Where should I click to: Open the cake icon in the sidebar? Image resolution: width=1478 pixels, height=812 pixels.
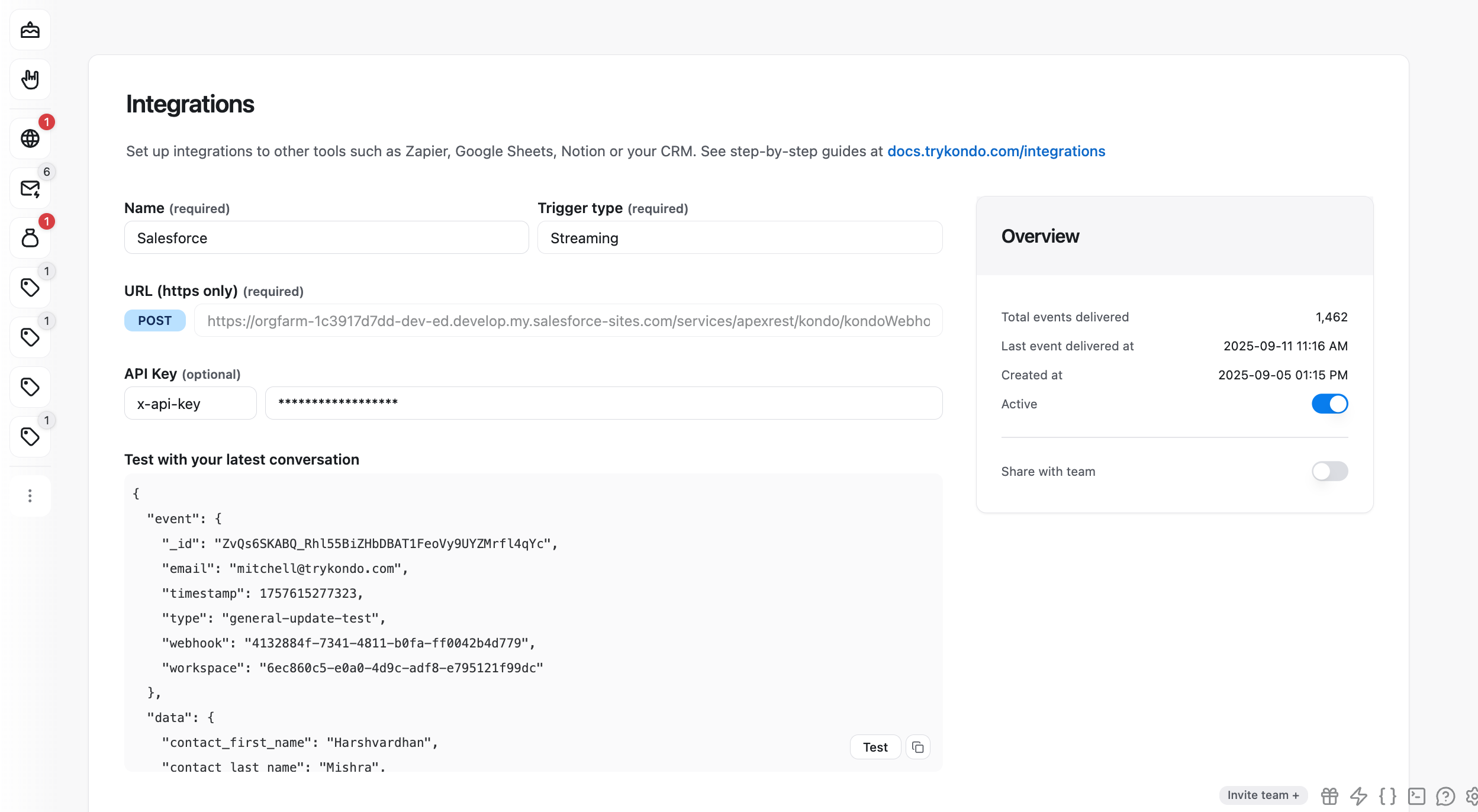tap(30, 30)
